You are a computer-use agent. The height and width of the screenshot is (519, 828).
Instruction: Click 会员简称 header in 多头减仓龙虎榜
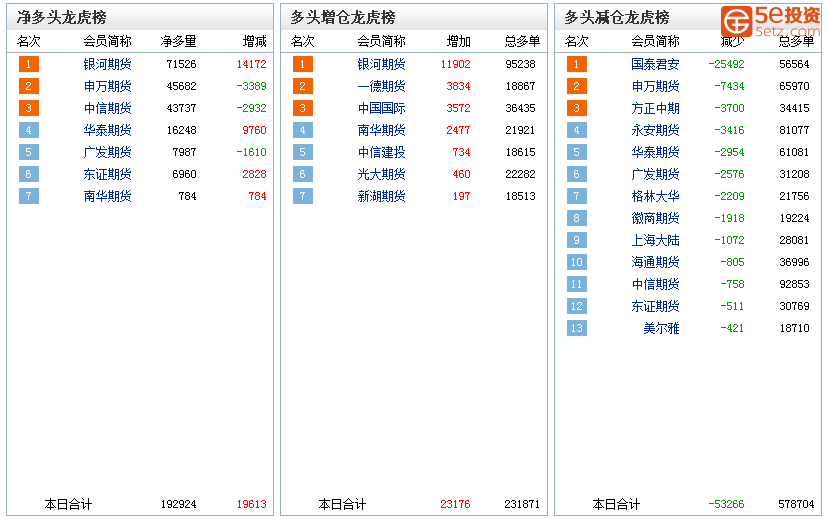coord(655,41)
